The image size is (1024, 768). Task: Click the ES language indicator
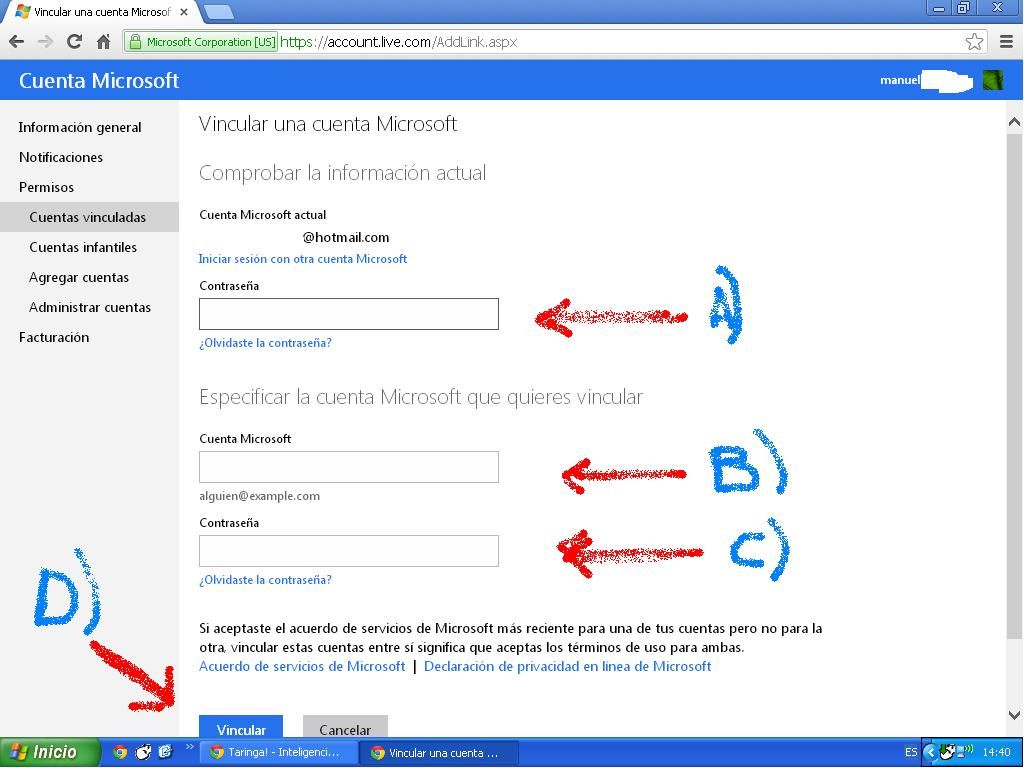[x=910, y=752]
